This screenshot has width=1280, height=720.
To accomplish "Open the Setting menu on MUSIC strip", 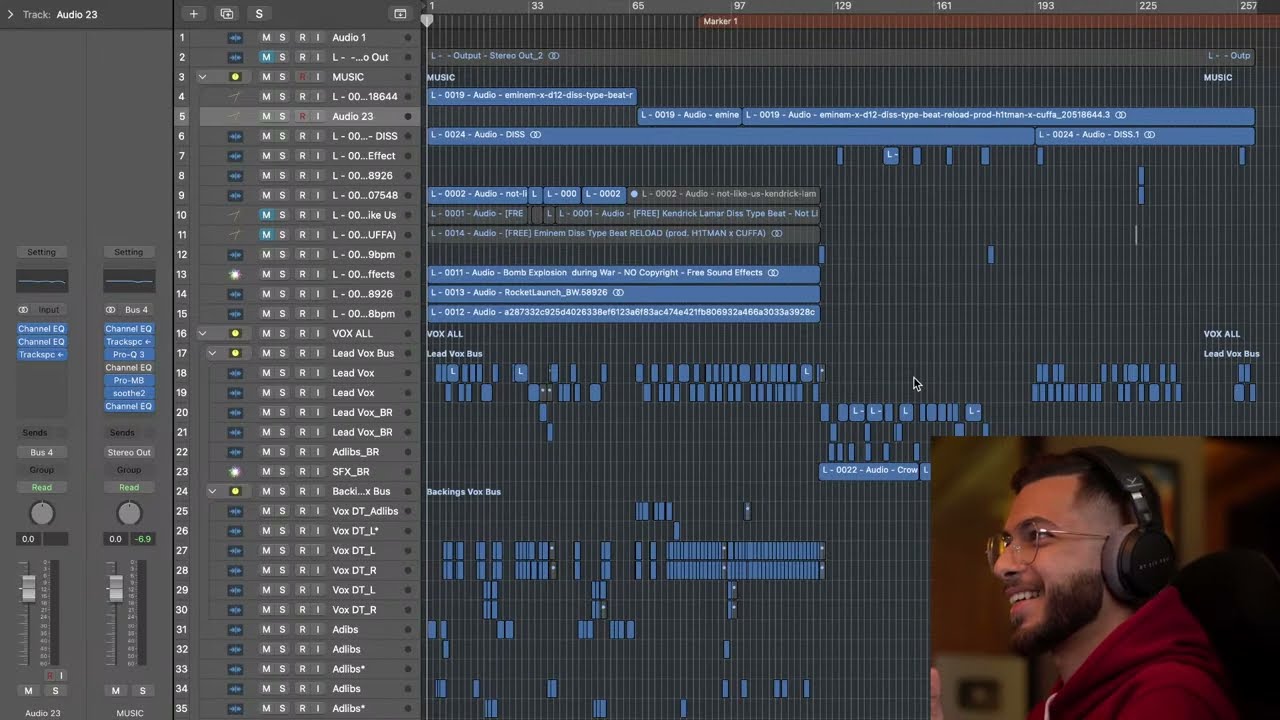I will 129,252.
